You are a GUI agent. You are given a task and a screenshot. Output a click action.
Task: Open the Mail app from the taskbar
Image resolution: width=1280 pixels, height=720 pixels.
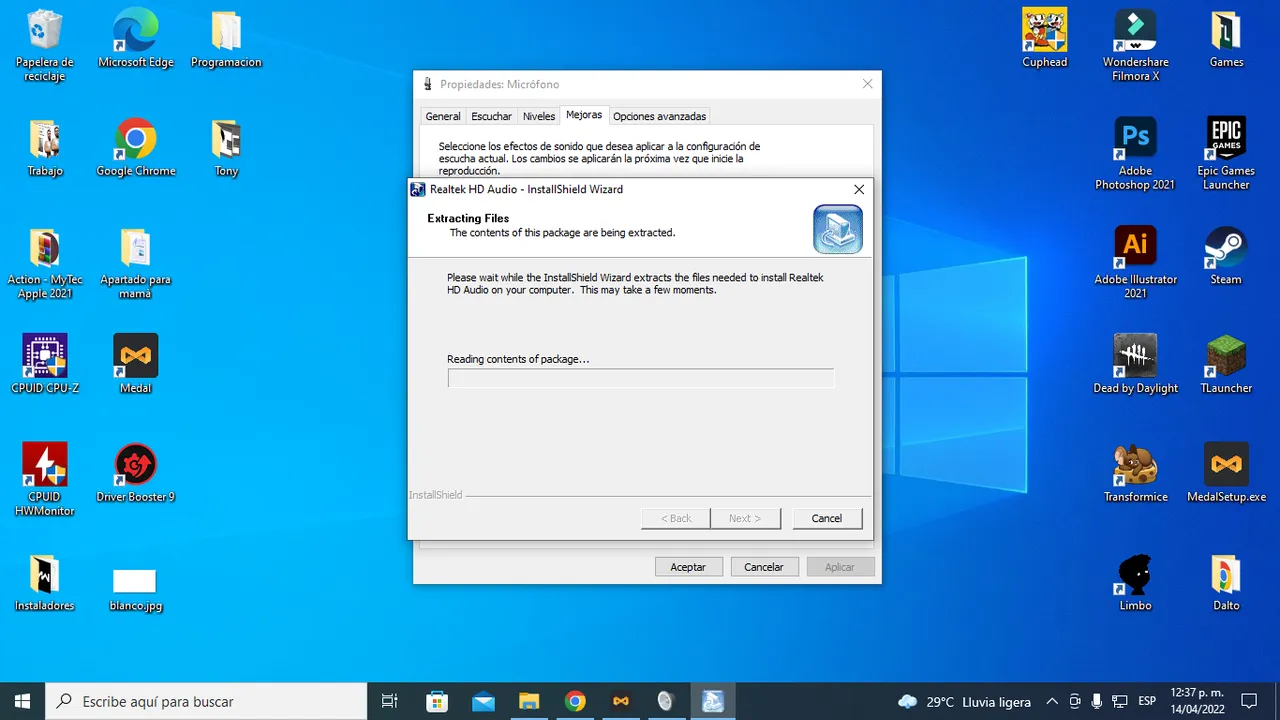pyautogui.click(x=483, y=701)
